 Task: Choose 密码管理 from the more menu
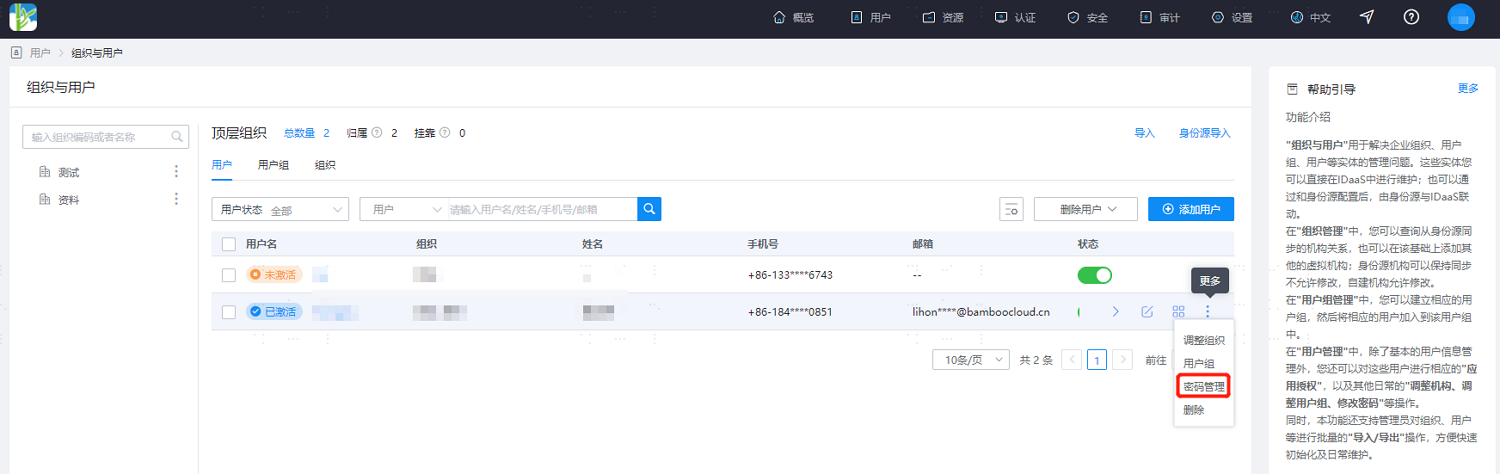[1204, 386]
